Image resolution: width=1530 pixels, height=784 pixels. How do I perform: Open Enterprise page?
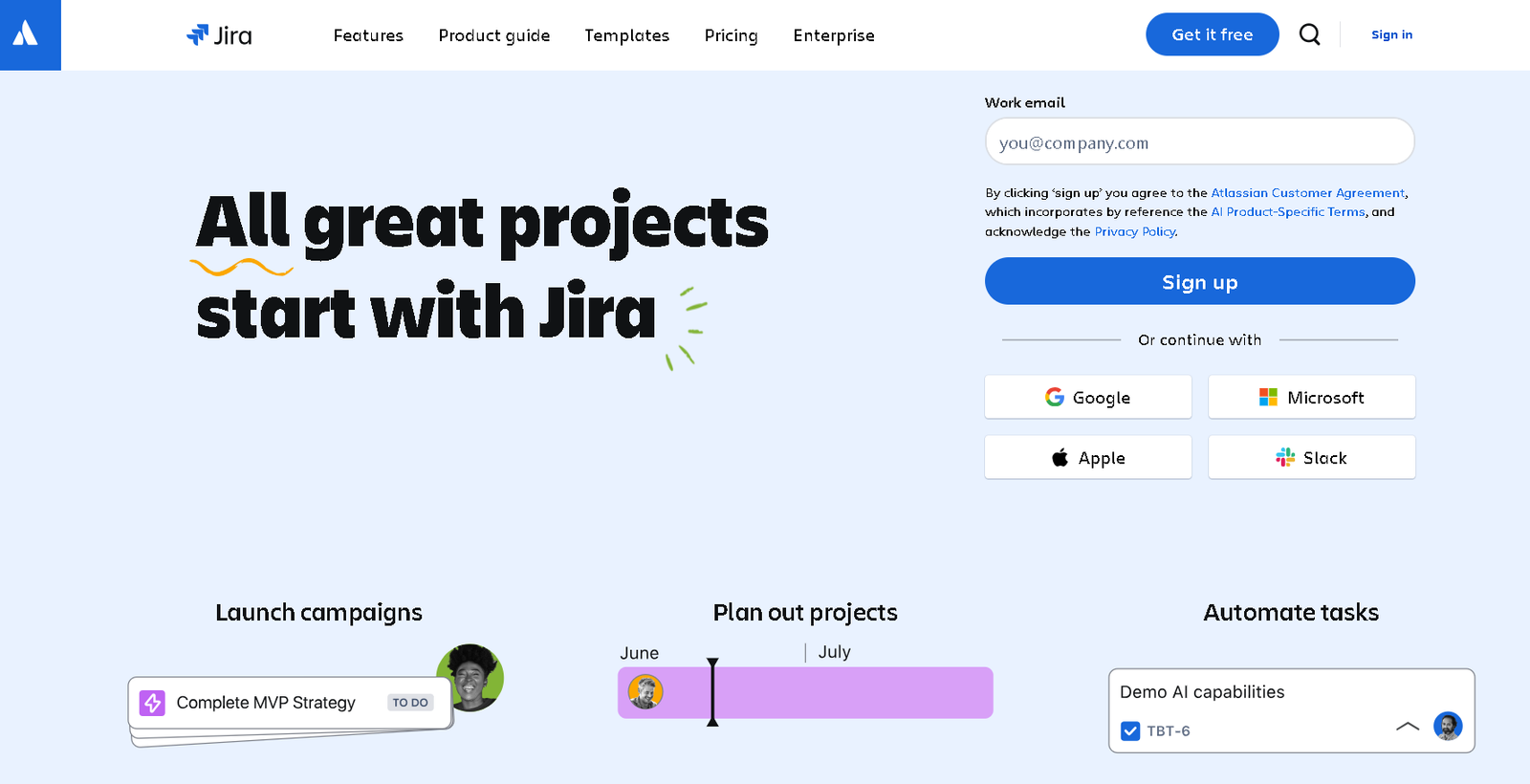pyautogui.click(x=834, y=35)
